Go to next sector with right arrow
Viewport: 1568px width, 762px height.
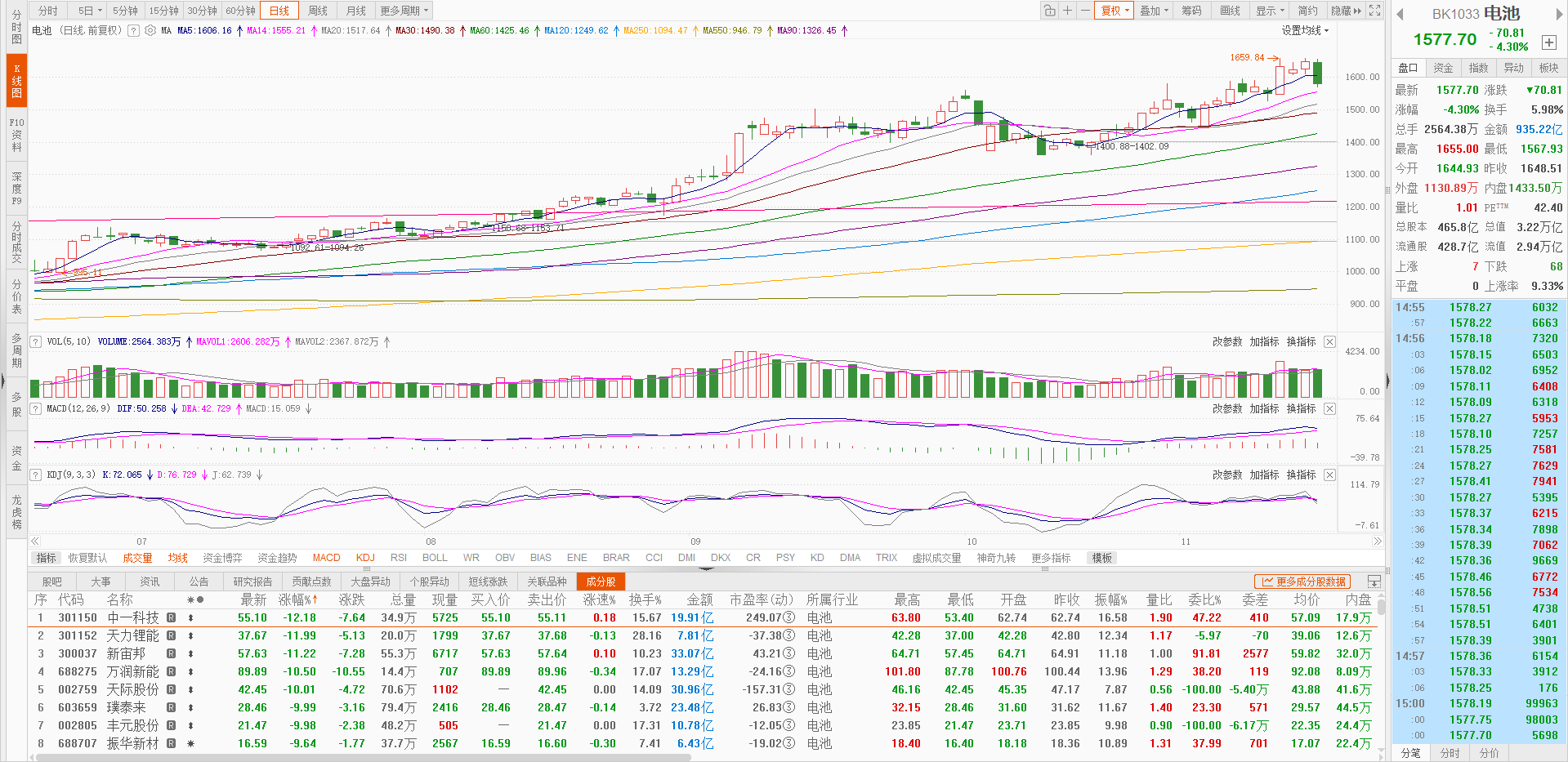point(1558,14)
